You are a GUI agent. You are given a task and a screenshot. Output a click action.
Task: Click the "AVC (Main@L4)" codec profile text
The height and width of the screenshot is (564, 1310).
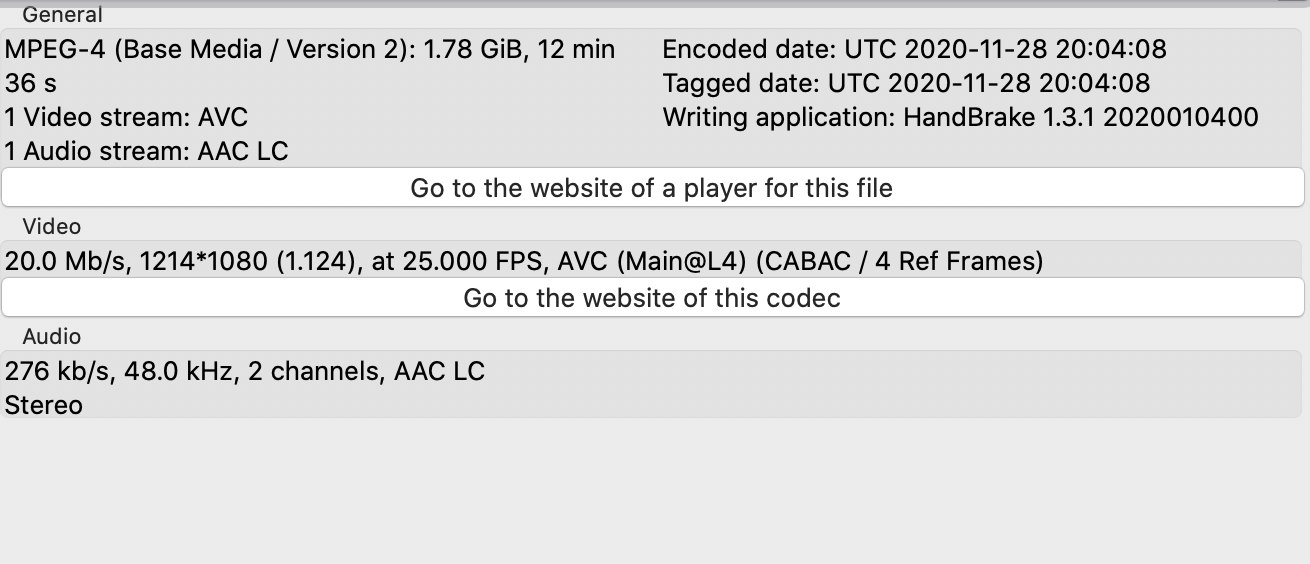tap(651, 261)
